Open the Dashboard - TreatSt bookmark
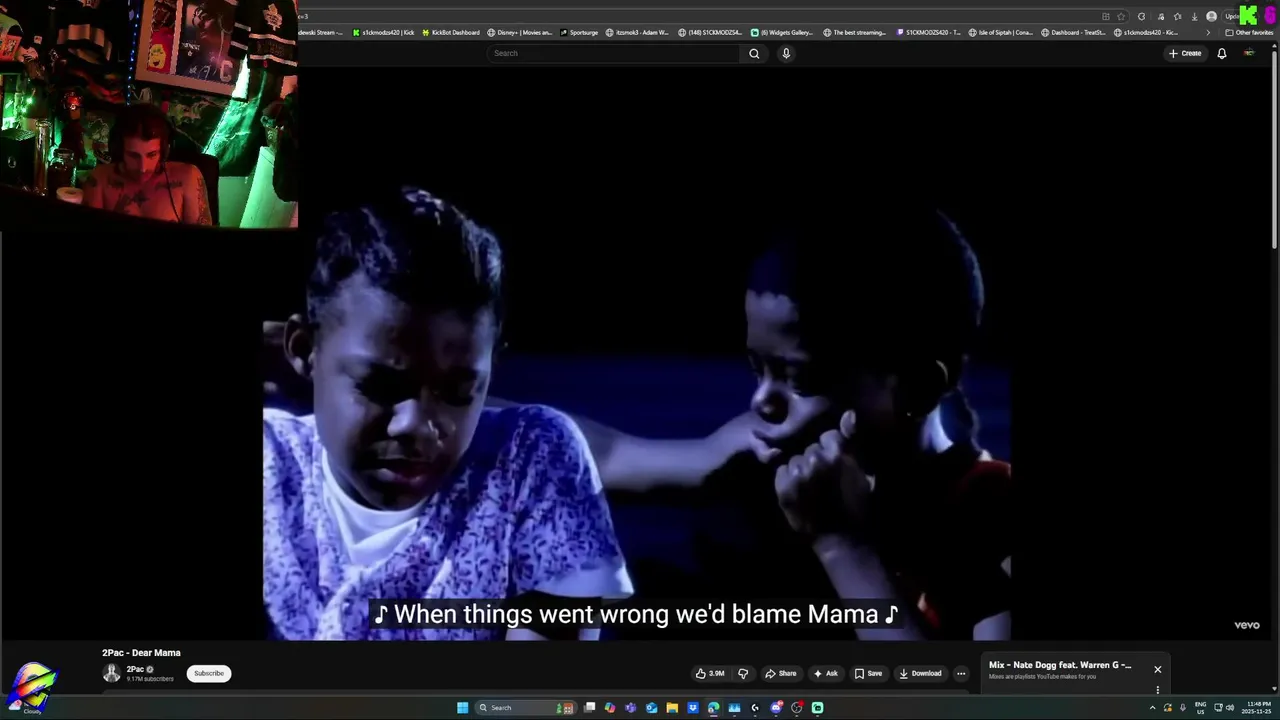The width and height of the screenshot is (1280, 720). pyautogui.click(x=1074, y=32)
